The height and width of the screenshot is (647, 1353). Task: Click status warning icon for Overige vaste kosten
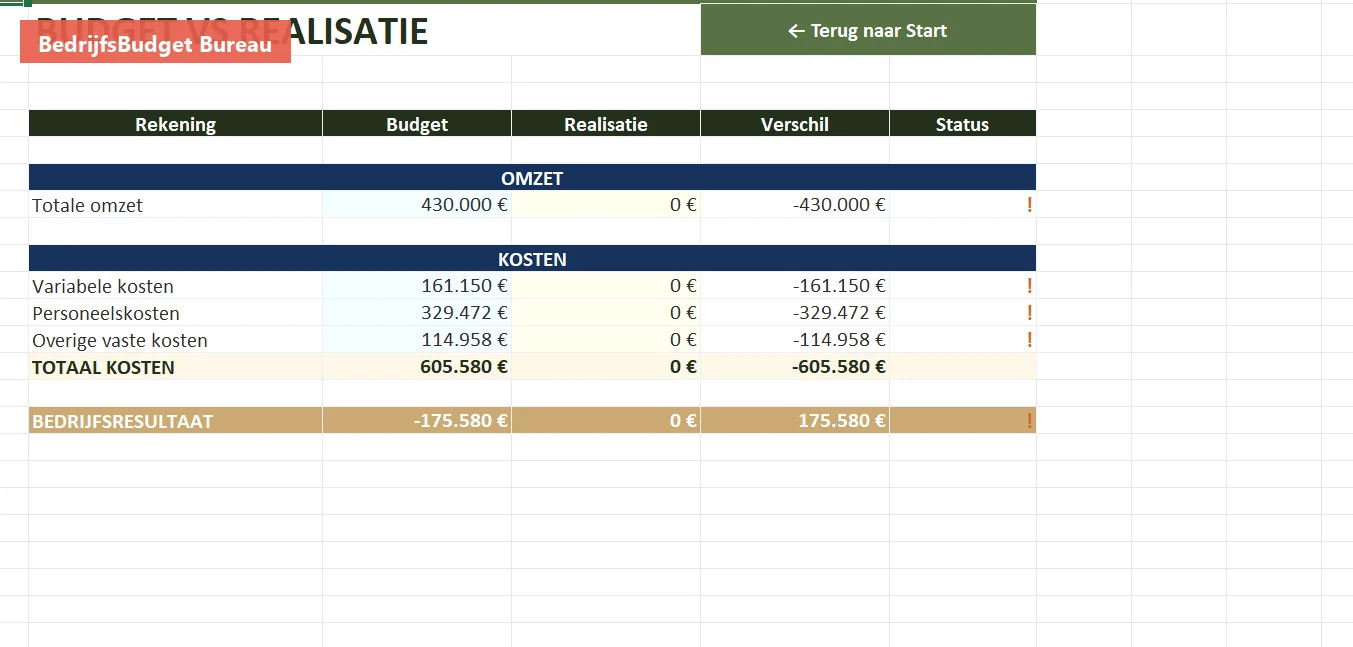(1029, 340)
